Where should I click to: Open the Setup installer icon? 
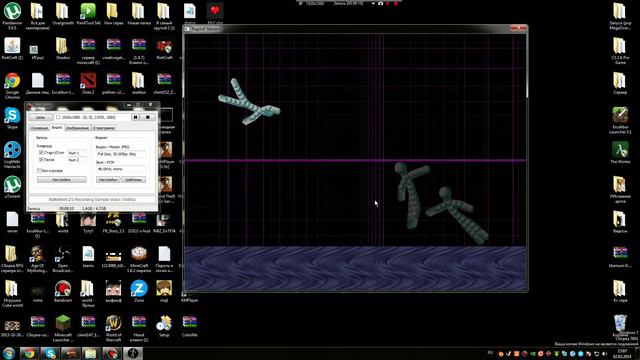tap(164, 323)
